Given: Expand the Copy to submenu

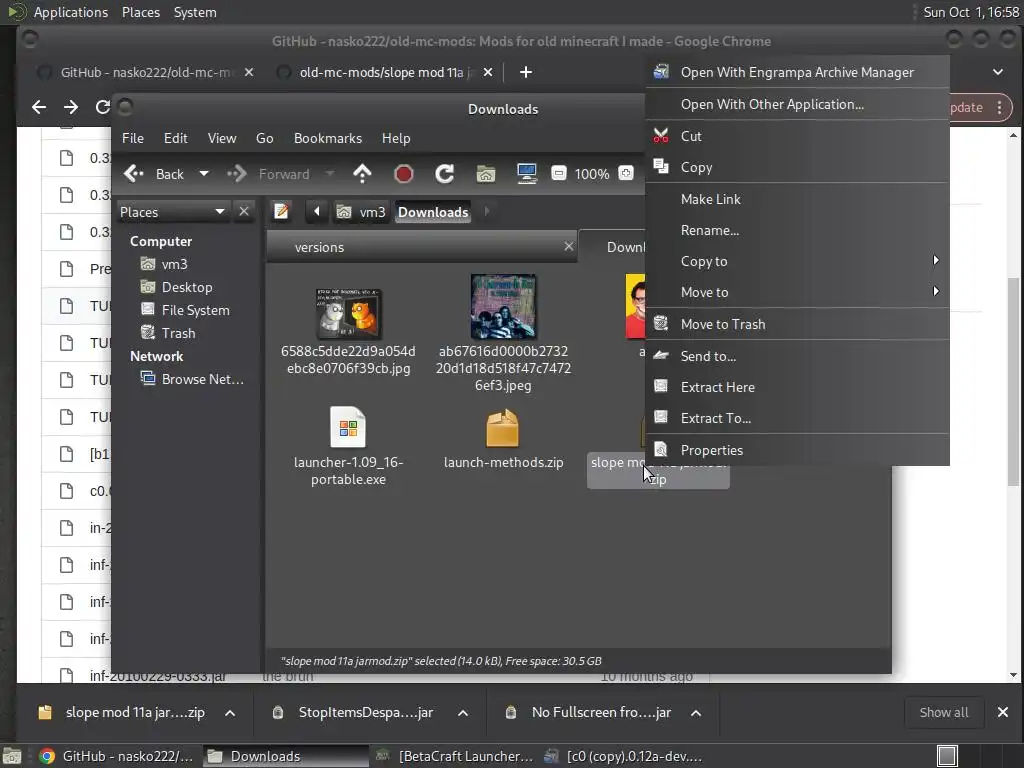Looking at the screenshot, I should tap(797, 261).
